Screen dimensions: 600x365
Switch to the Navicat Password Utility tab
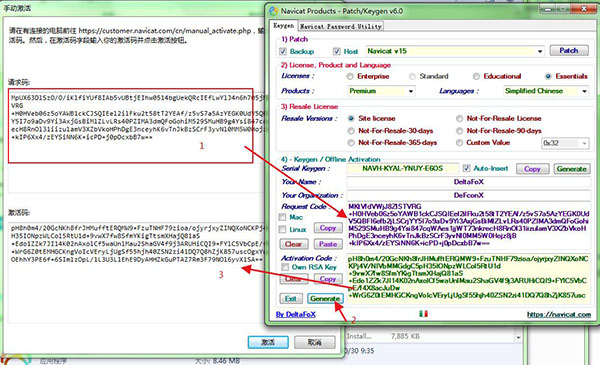(x=341, y=26)
